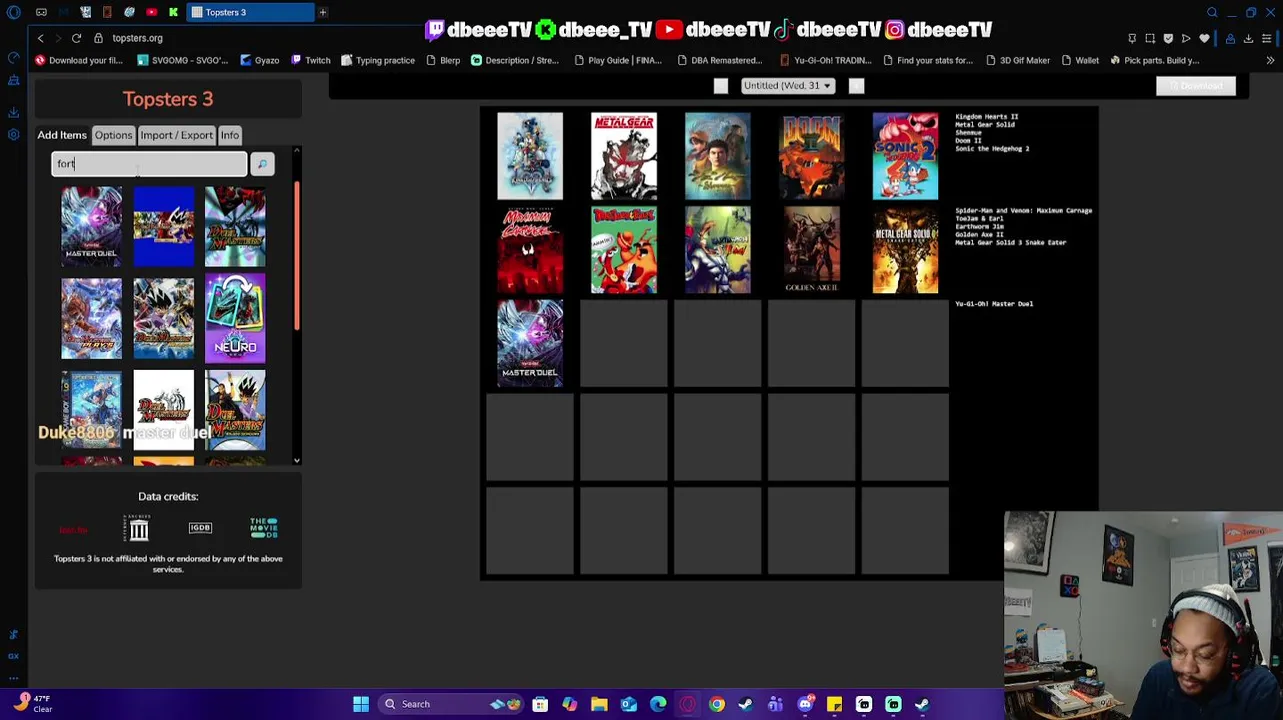Open 3D Gif Maker bookmark
This screenshot has width=1283, height=720.
(x=1018, y=60)
